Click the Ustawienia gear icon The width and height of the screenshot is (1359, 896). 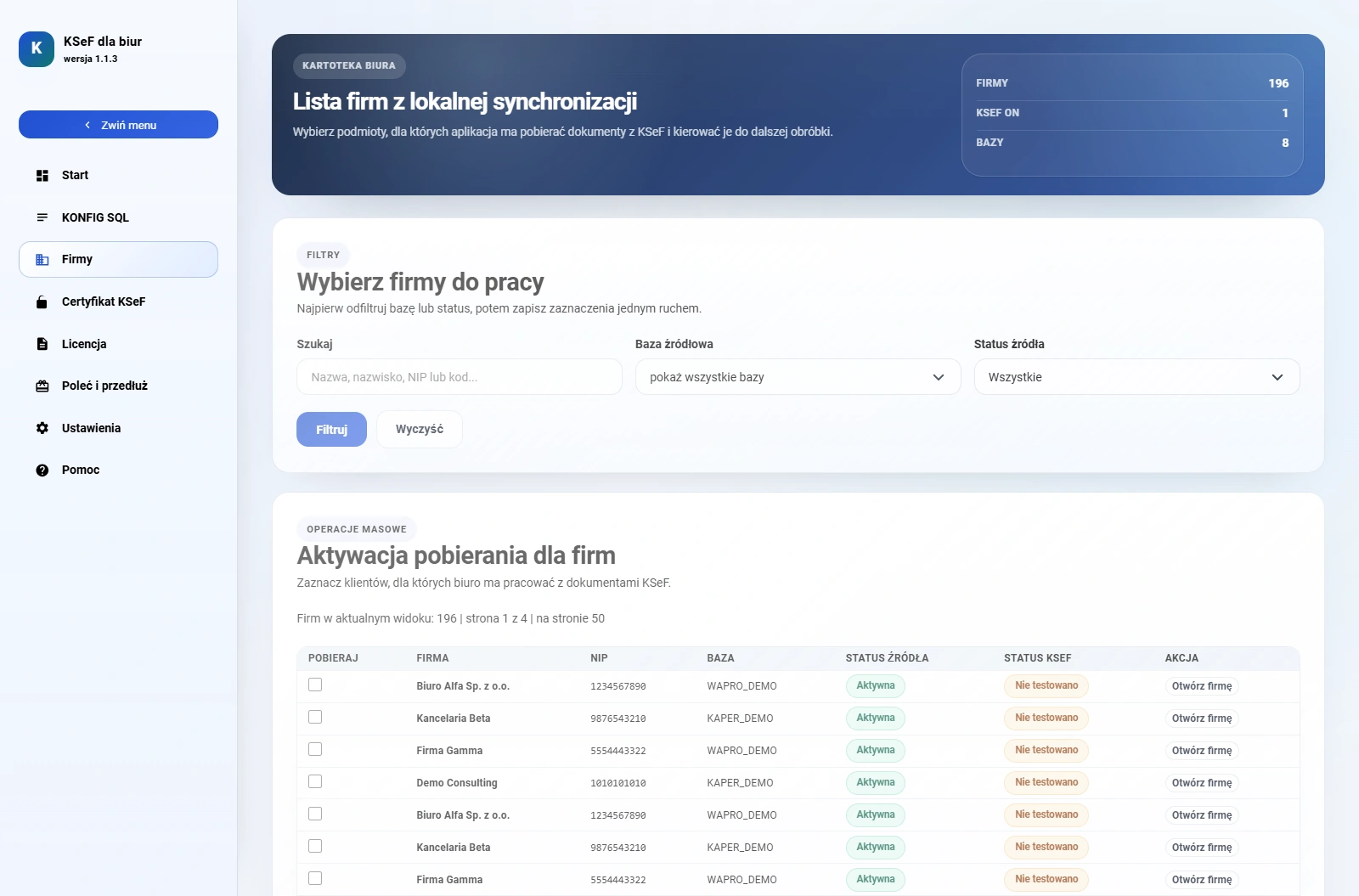click(x=42, y=428)
